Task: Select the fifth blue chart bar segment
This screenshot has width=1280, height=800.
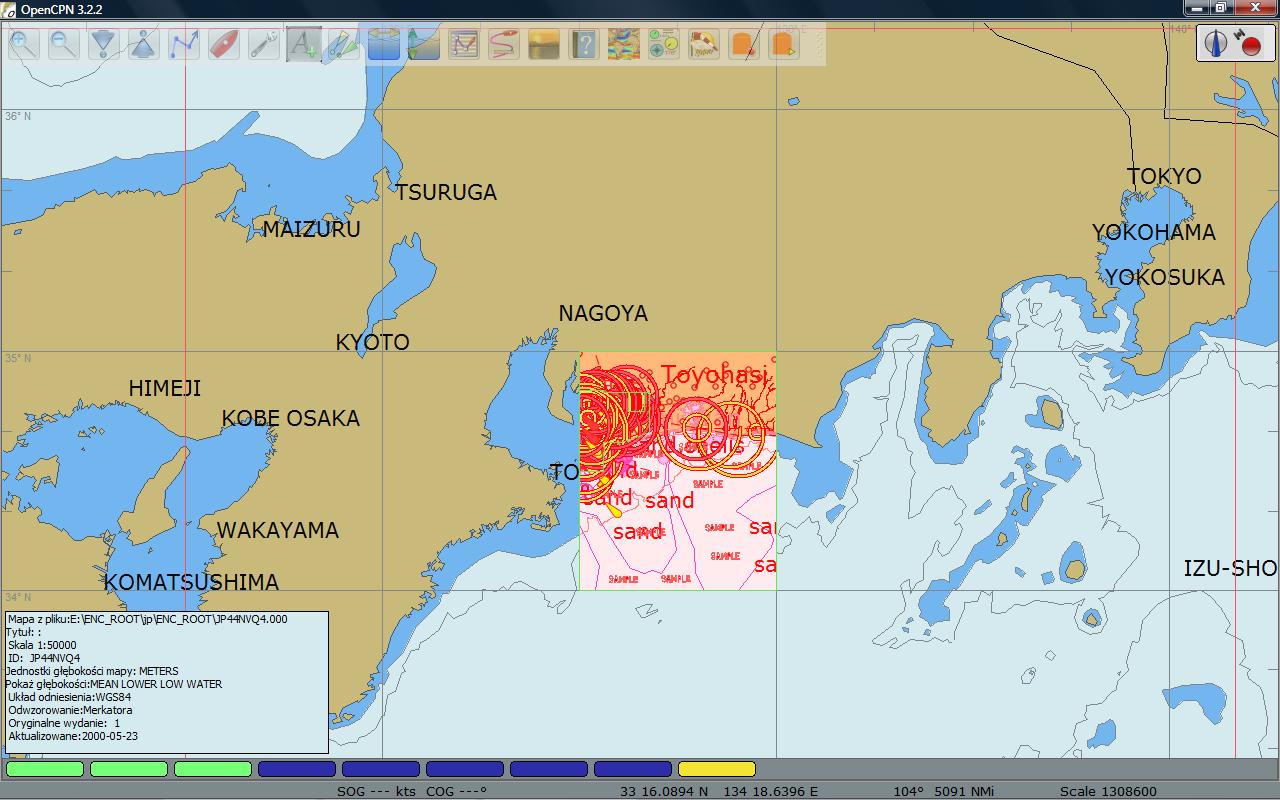Action: pos(633,769)
